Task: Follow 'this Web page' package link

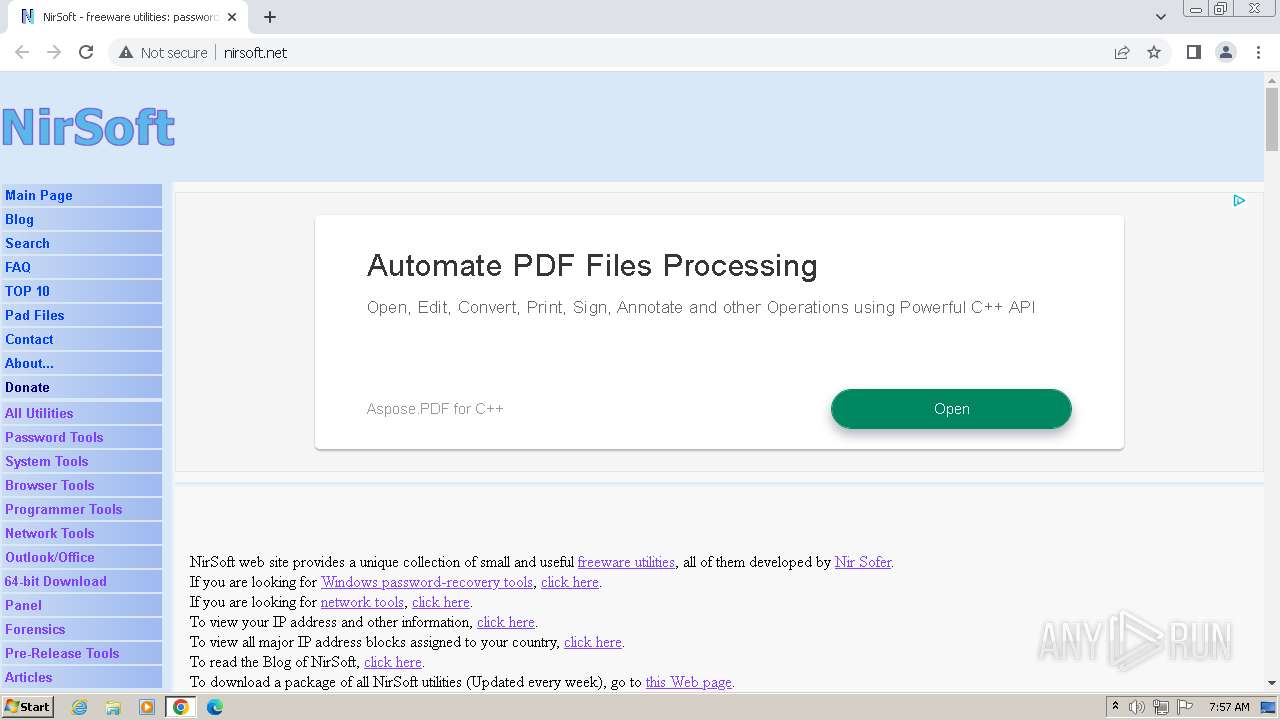Action: point(689,682)
